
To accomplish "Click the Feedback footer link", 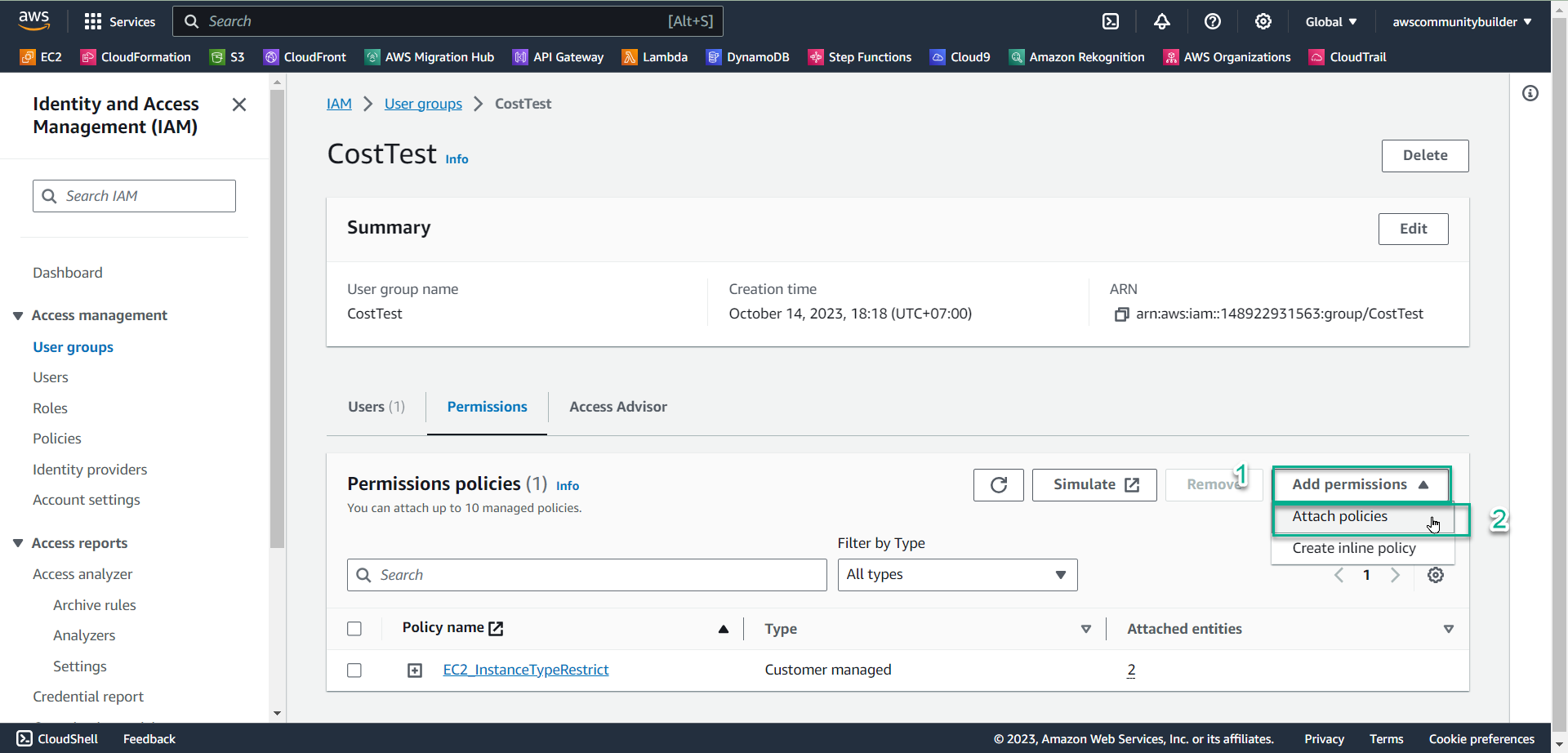I will [149, 739].
